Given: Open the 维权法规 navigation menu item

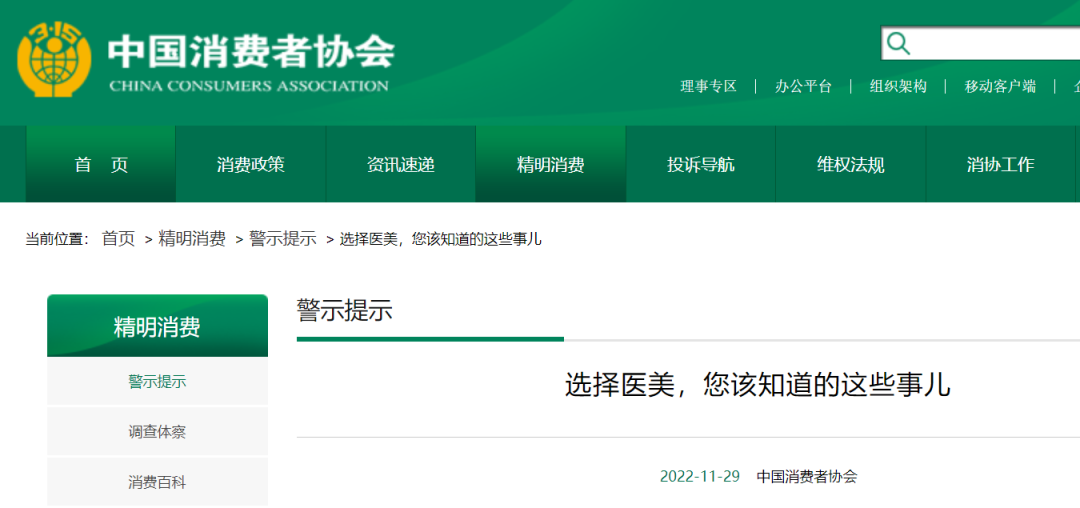Looking at the screenshot, I should tap(851, 165).
